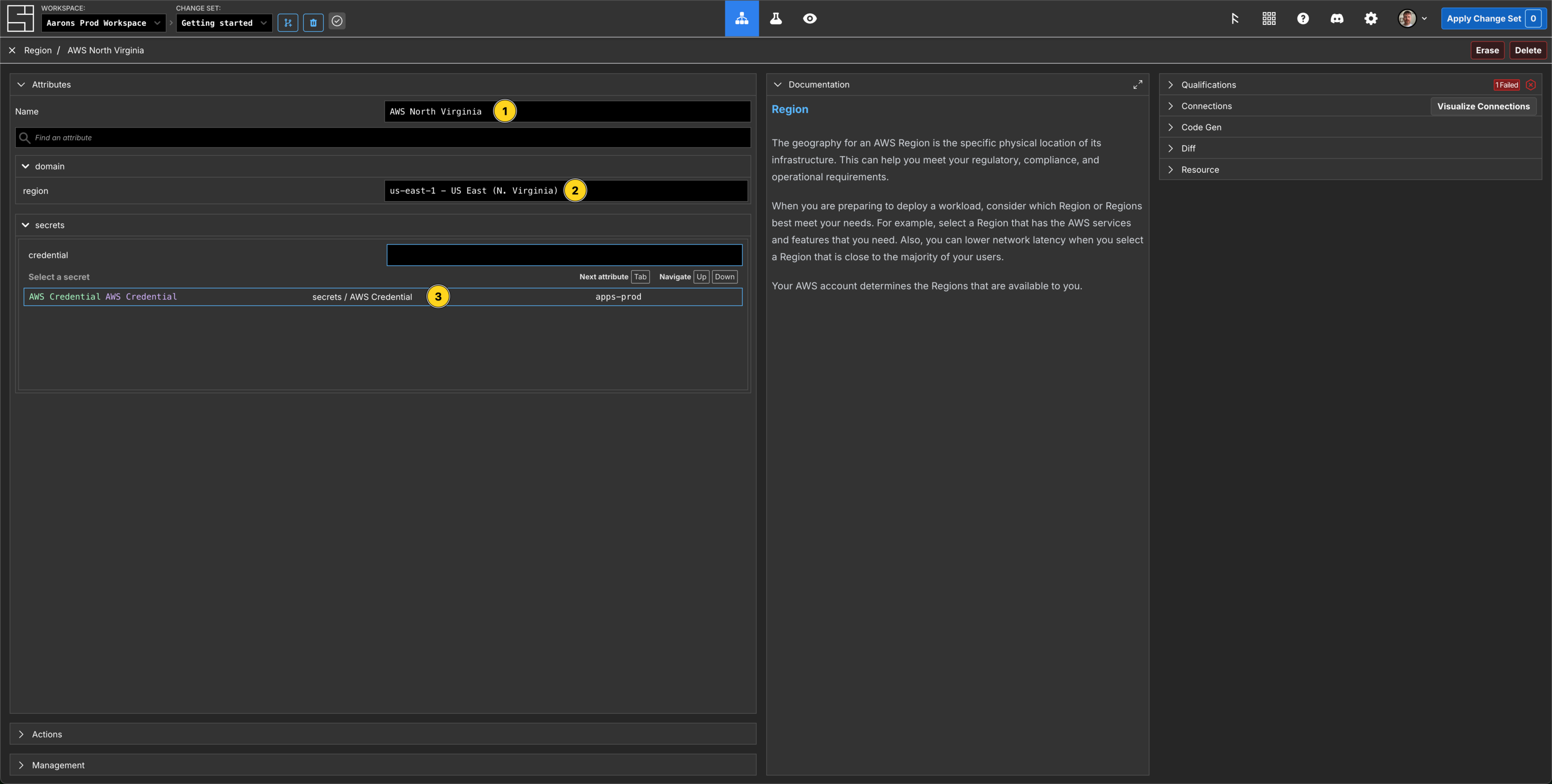This screenshot has height=784, width=1552.
Task: Expand the Diff section
Action: [x=1170, y=148]
